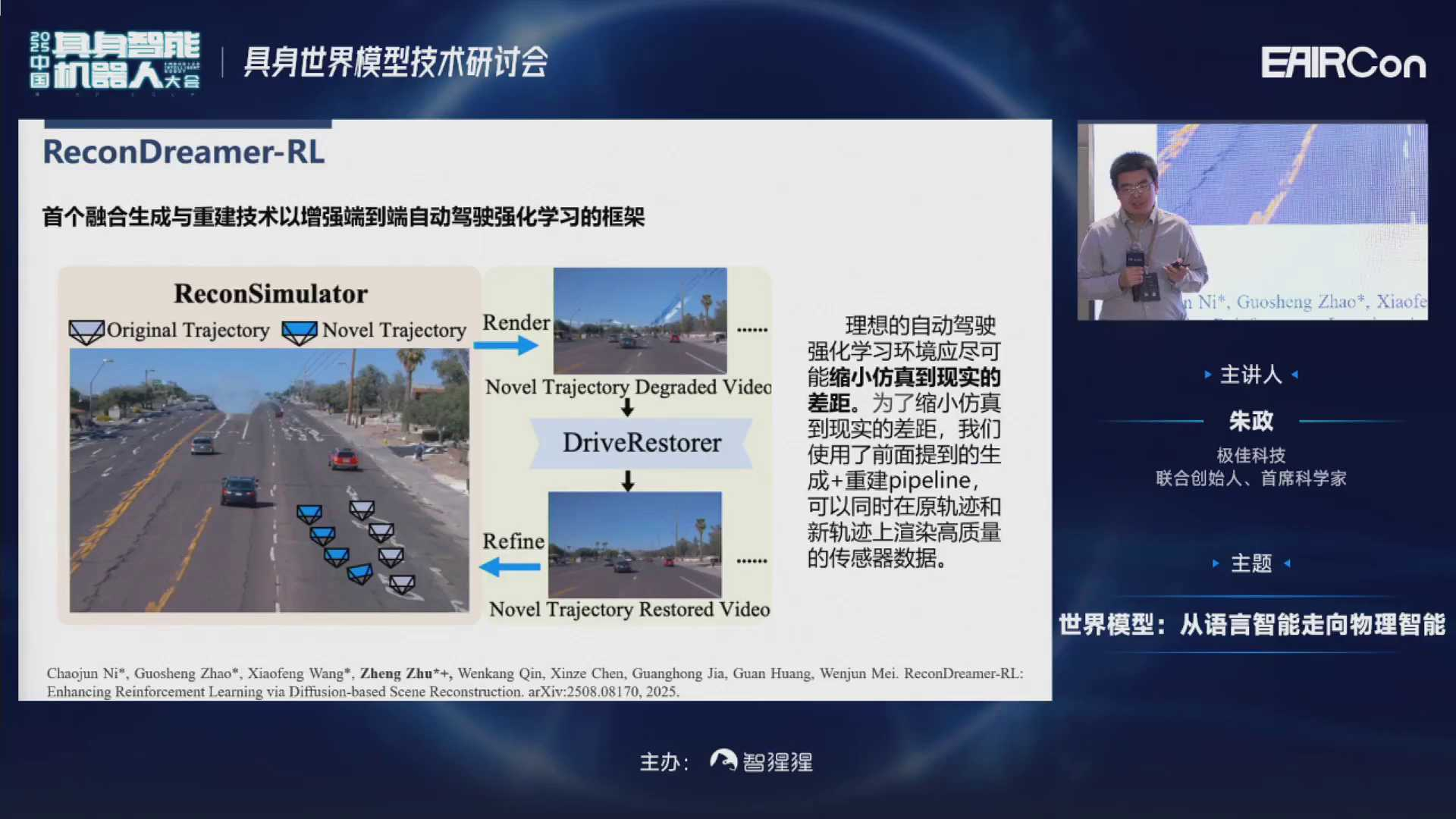The width and height of the screenshot is (1456, 819).
Task: Toggle the 主题 topic label
Action: pyautogui.click(x=1250, y=563)
